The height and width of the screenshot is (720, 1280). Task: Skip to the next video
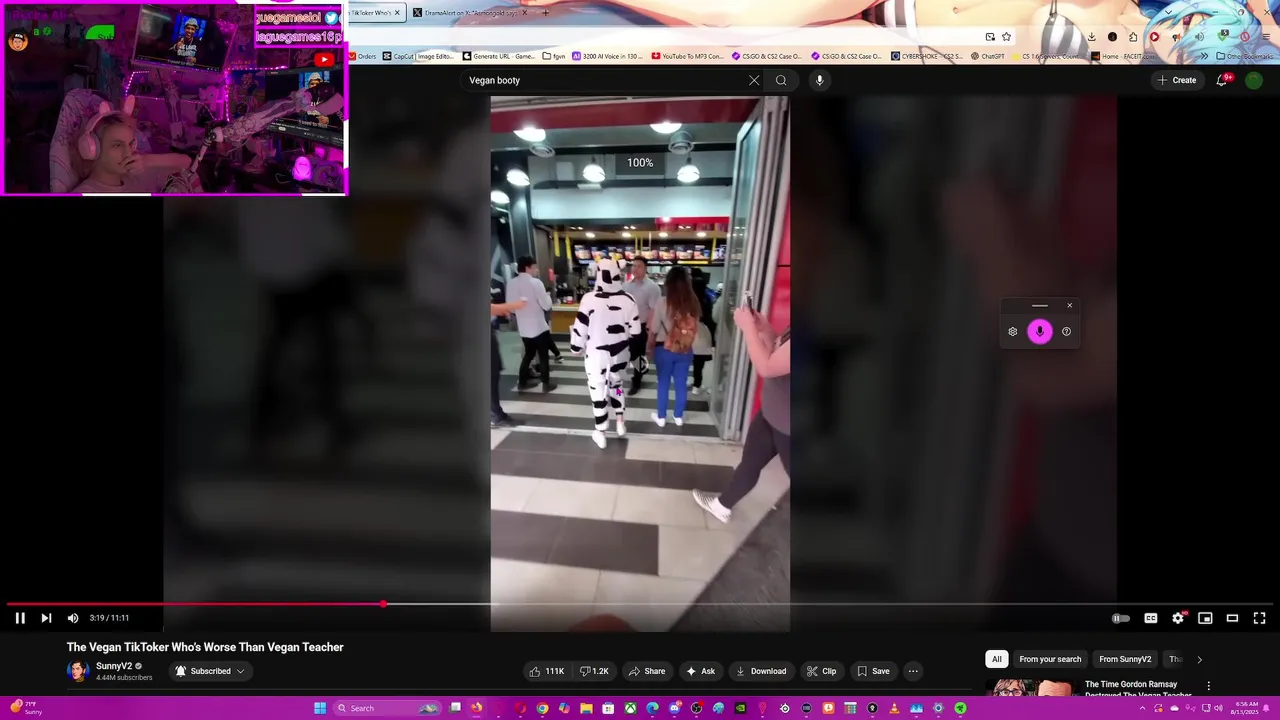tap(46, 618)
